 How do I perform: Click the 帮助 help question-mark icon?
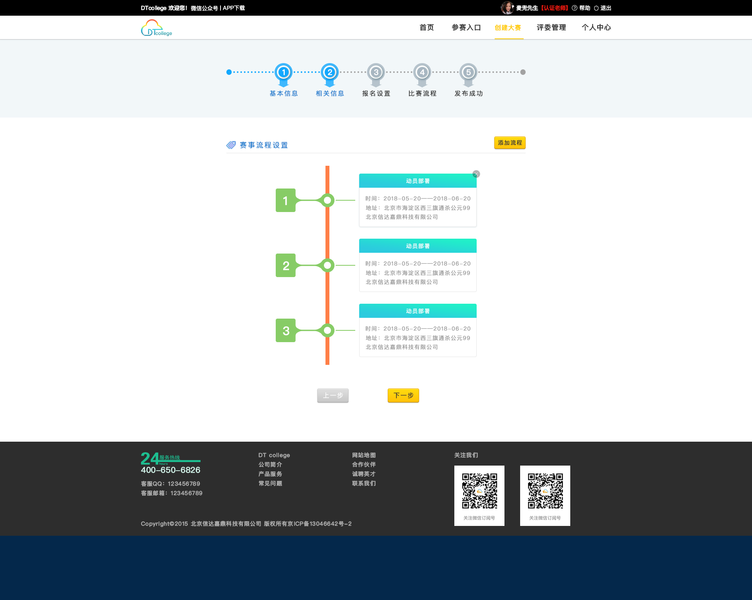[x=574, y=8]
